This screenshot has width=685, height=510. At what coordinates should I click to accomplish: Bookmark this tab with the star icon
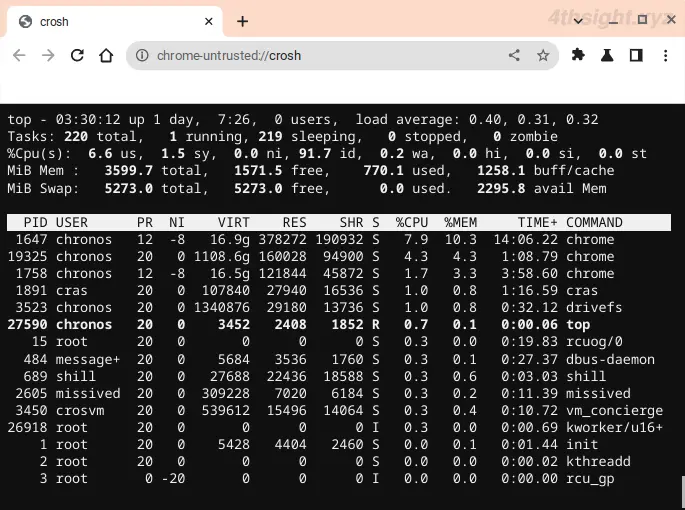coord(543,56)
